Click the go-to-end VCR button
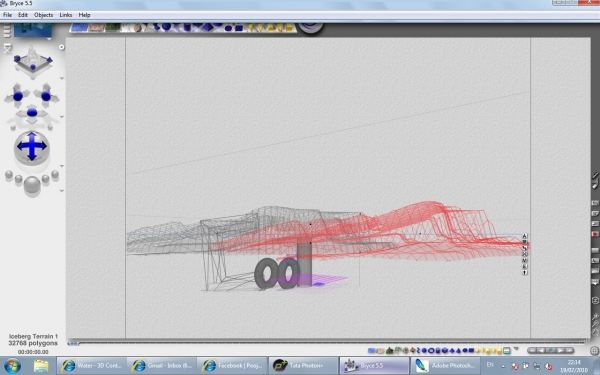 coord(569,351)
